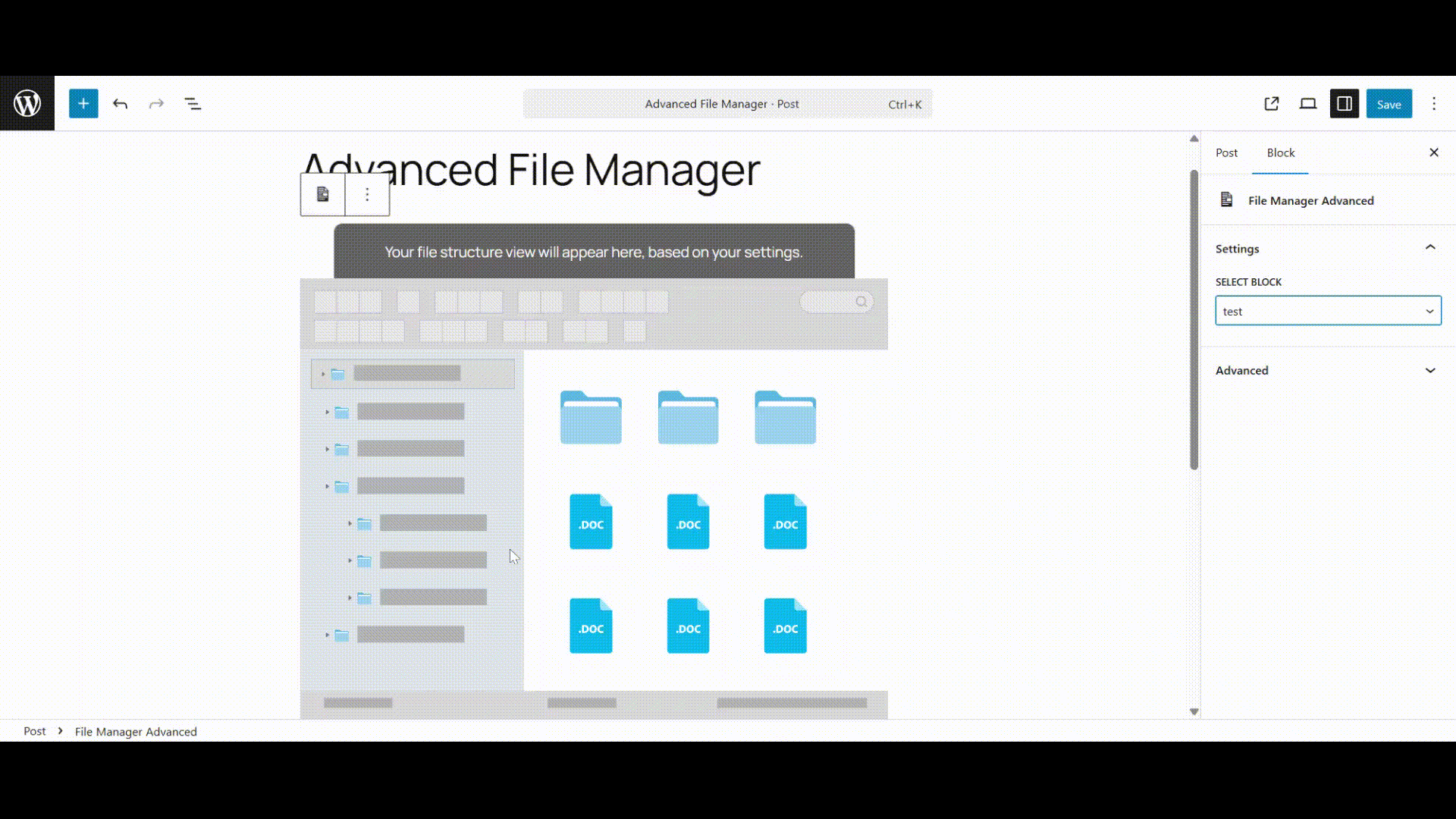Redo the last change

coord(155,103)
